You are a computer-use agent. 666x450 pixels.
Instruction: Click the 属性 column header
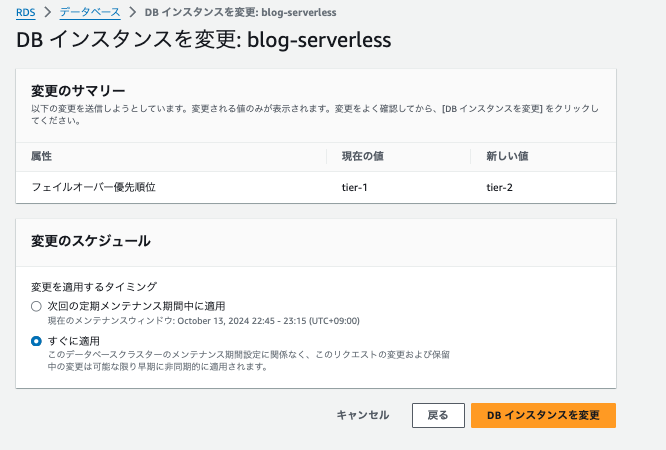click(41, 157)
